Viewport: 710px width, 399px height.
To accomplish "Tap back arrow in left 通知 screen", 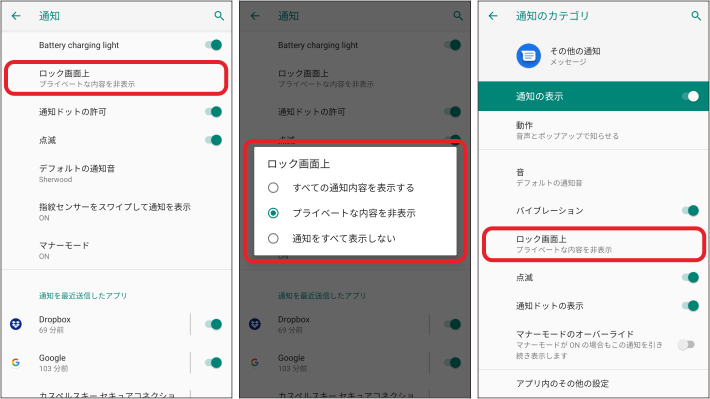I will click(16, 16).
